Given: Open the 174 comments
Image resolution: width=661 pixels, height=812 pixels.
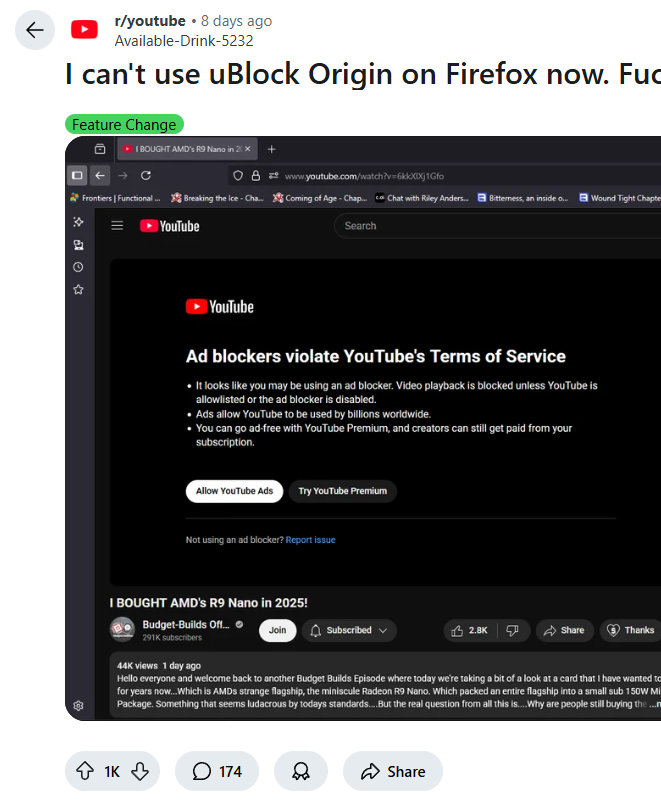Looking at the screenshot, I should (x=217, y=771).
